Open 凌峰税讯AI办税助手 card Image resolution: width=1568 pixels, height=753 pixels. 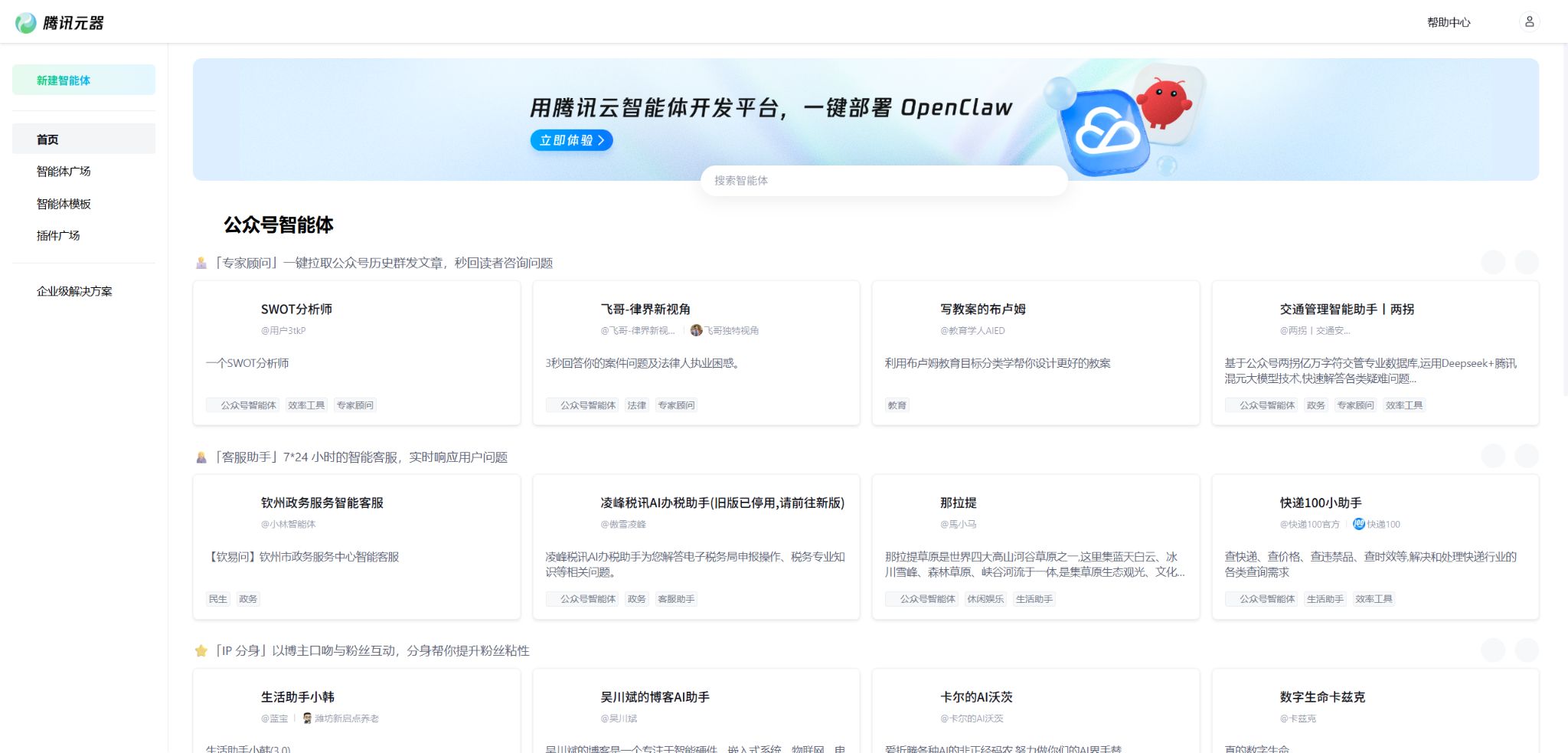point(696,547)
